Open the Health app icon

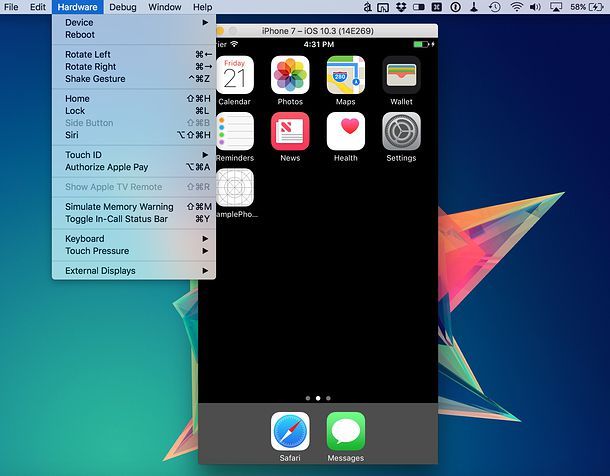346,131
